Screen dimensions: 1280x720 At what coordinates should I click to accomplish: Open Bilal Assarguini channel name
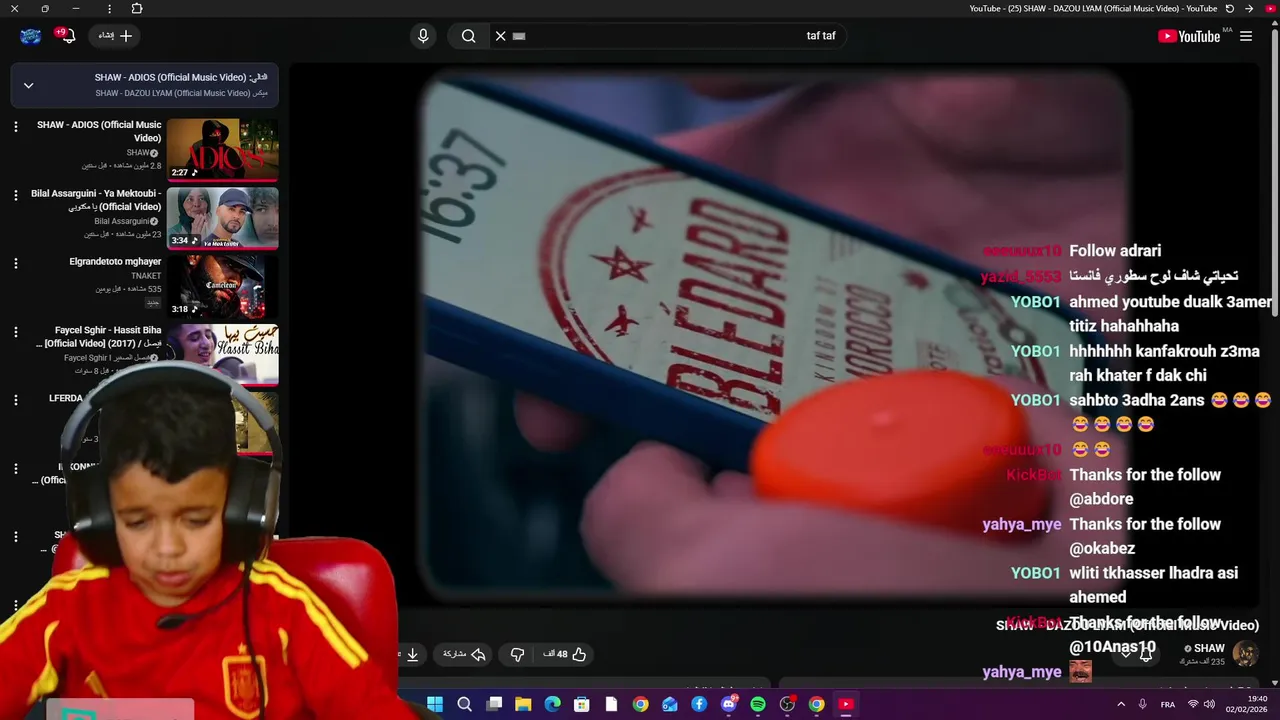(121, 221)
